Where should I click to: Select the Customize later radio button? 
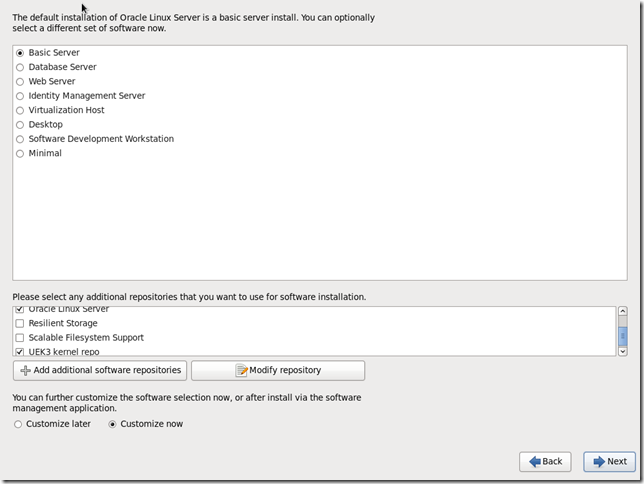click(18, 424)
